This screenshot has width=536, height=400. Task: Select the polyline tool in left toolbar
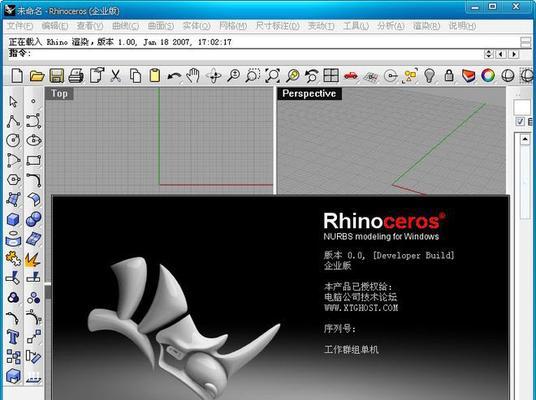click(13, 121)
